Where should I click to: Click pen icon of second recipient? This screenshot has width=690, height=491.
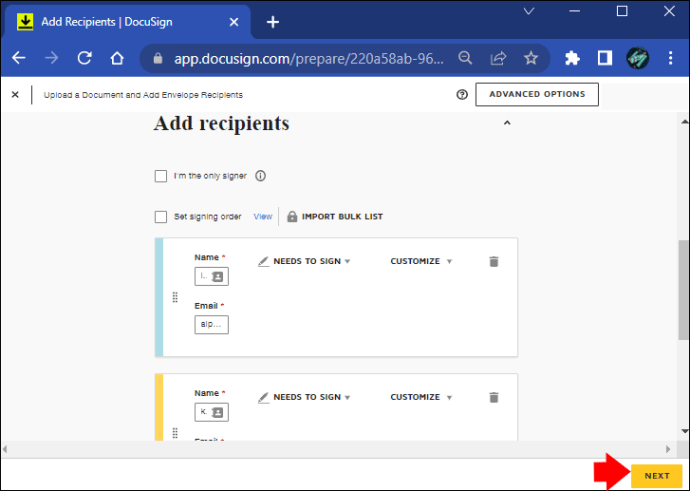(x=263, y=397)
